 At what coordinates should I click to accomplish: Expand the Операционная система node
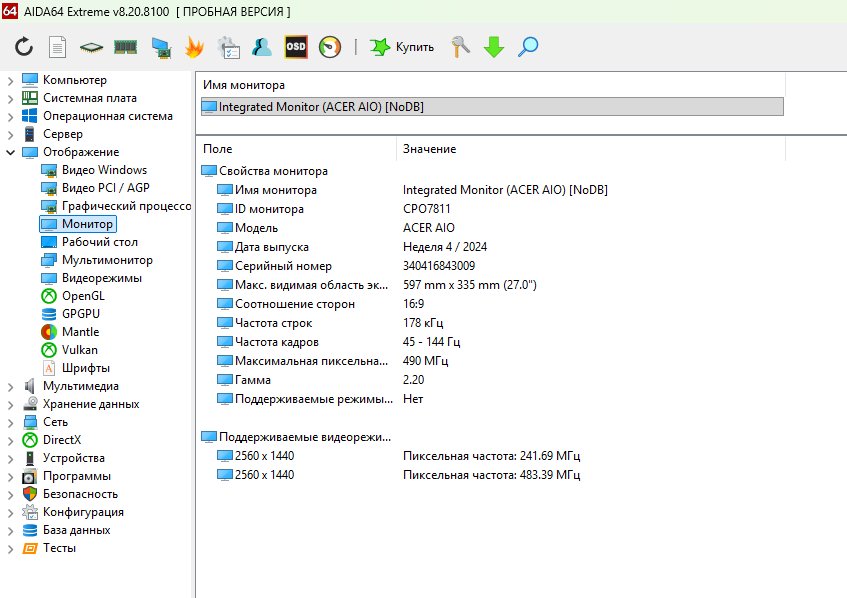pos(10,116)
